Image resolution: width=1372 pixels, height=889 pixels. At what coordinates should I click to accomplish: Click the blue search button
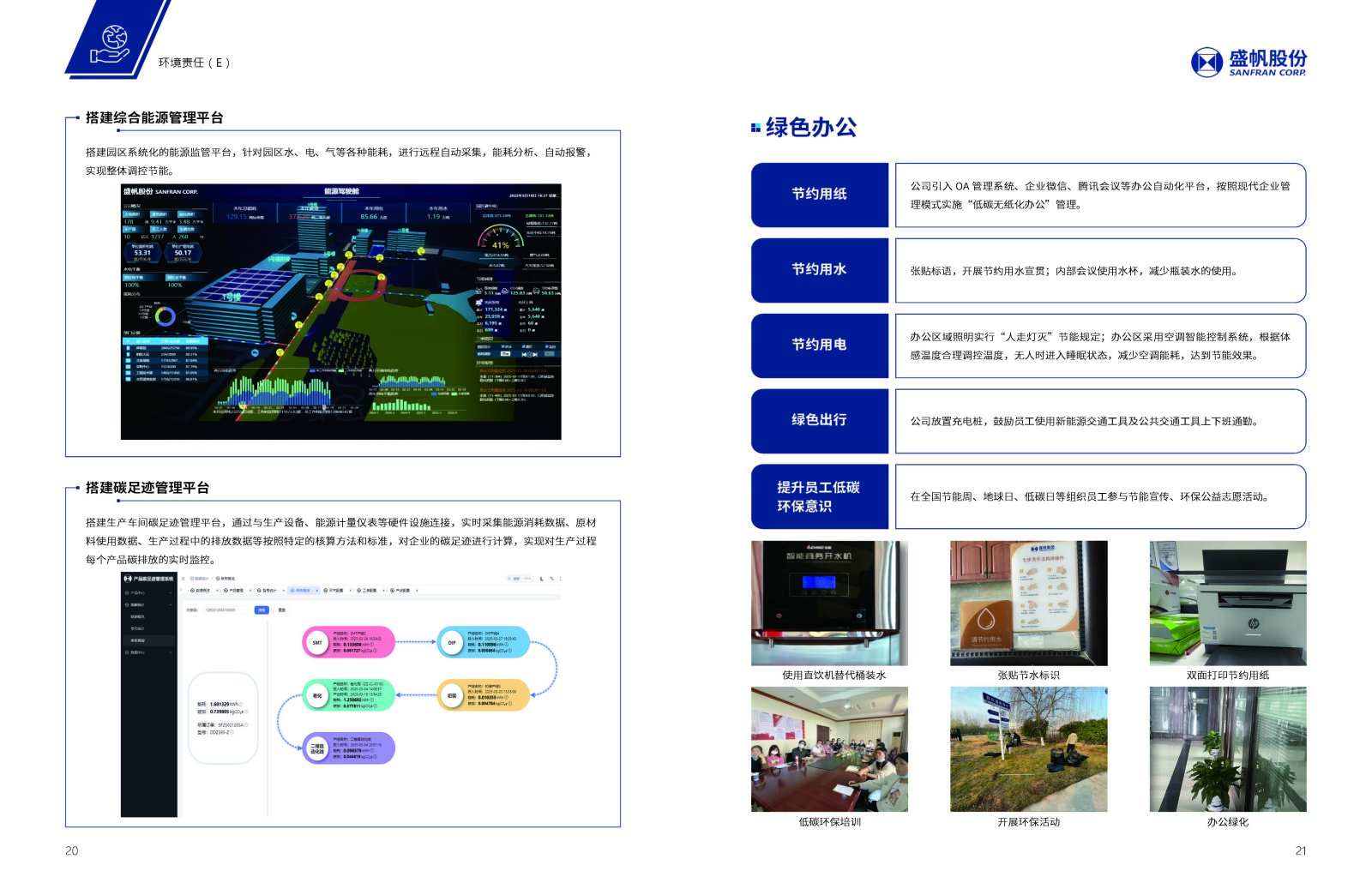(x=262, y=610)
